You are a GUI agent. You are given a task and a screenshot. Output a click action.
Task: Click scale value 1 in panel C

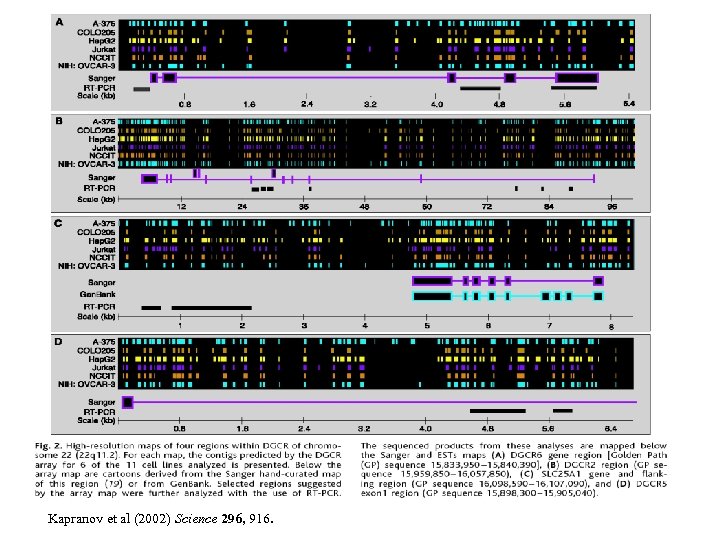[x=180, y=326]
